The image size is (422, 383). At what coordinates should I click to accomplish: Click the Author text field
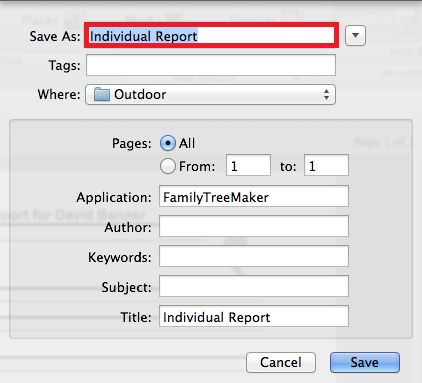pos(254,226)
